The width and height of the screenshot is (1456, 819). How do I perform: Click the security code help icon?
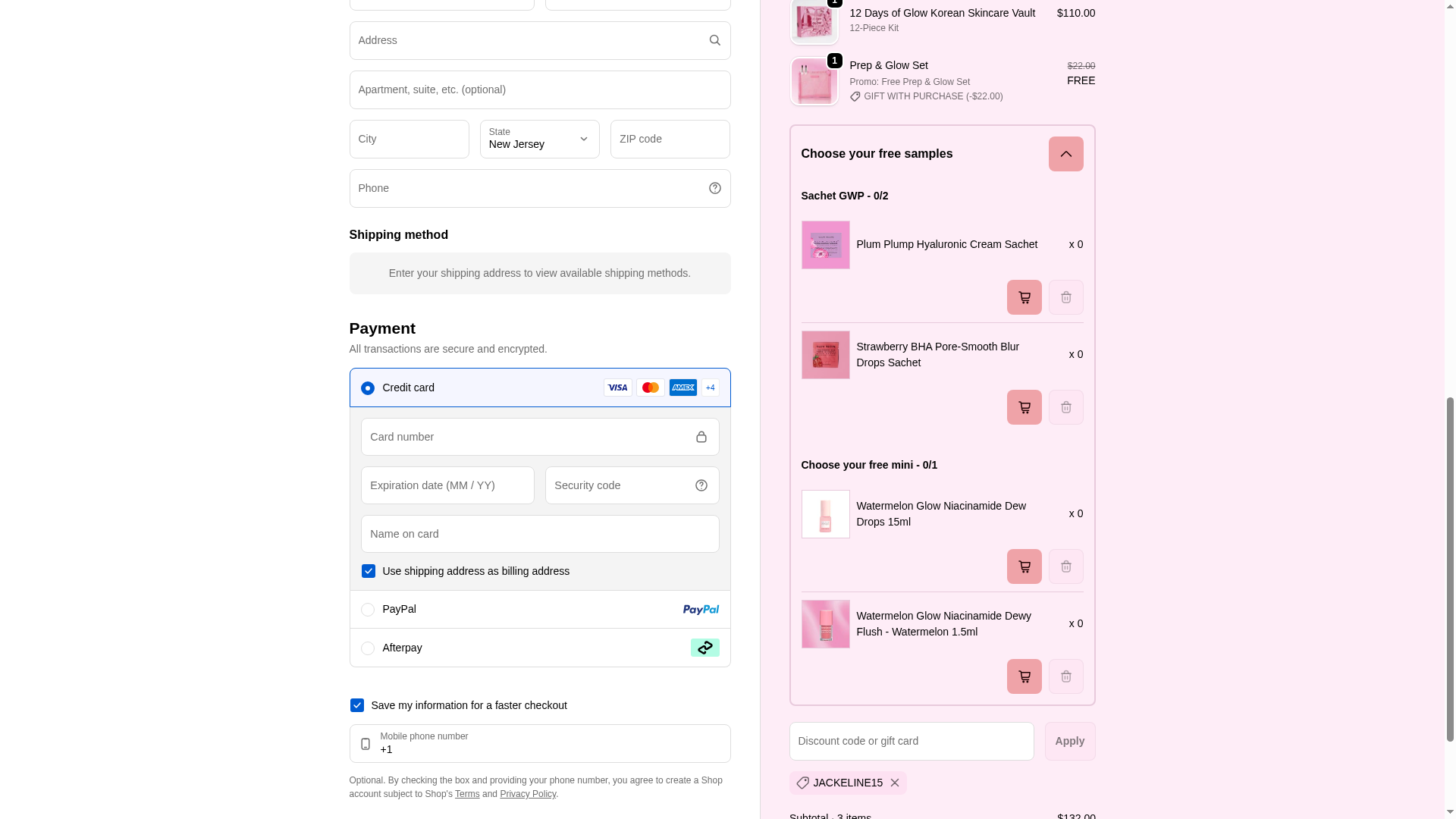pos(701,485)
